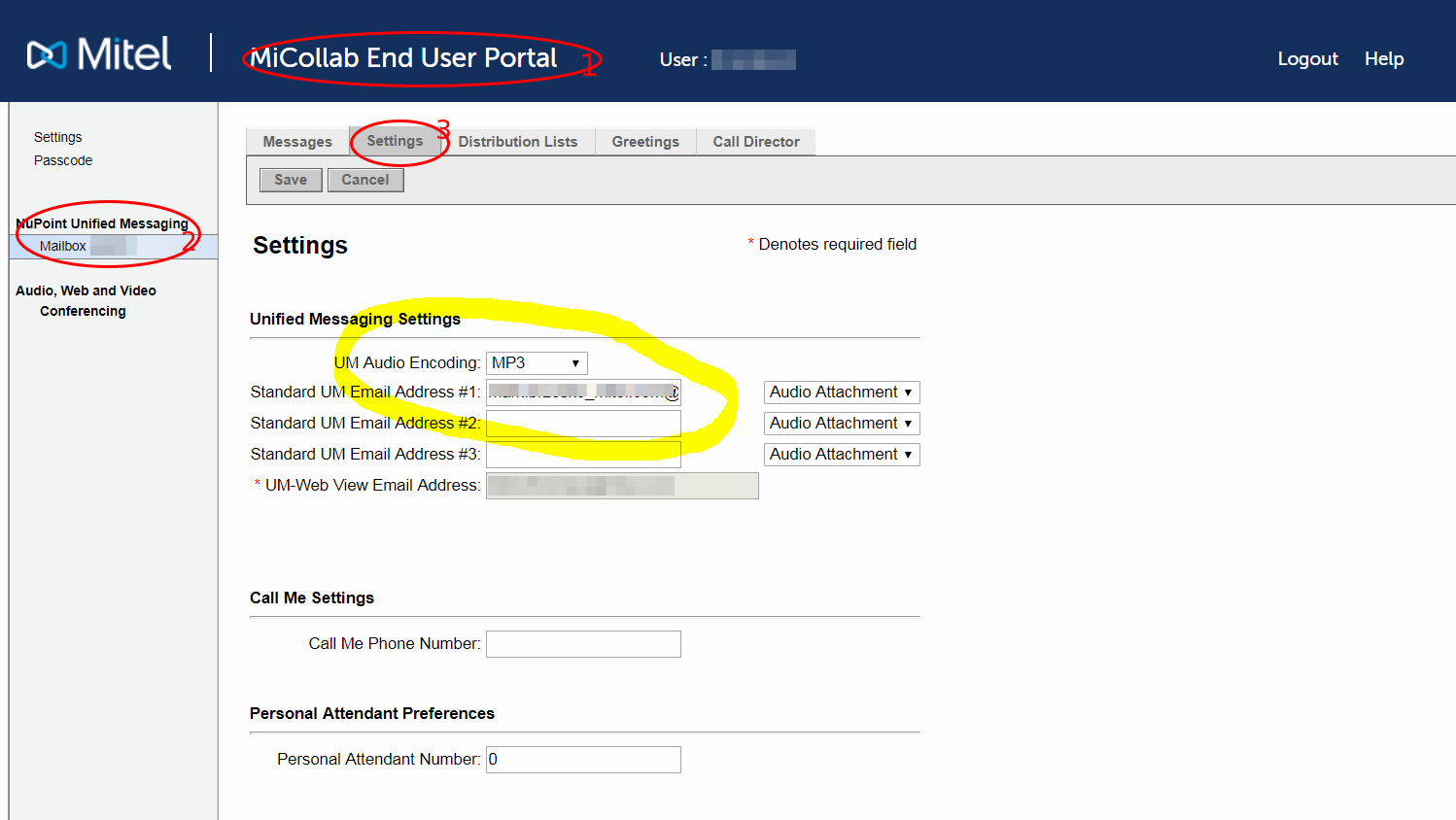Cancel the settings changes
Screen dimensions: 1456x820
coord(365,179)
